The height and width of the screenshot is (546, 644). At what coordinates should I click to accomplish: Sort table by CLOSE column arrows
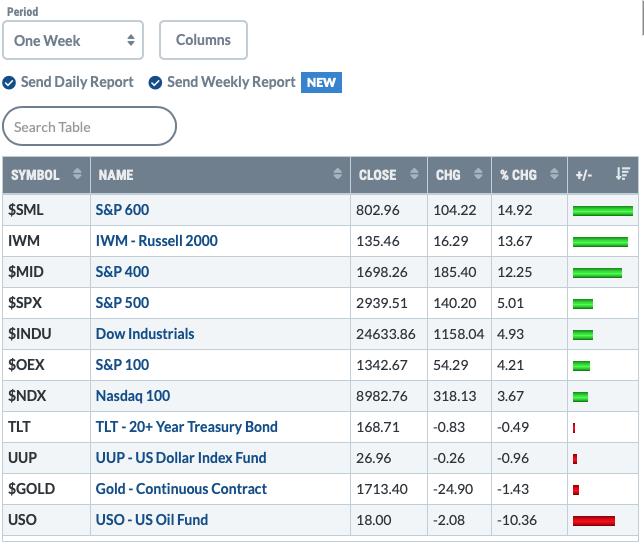coord(414,174)
